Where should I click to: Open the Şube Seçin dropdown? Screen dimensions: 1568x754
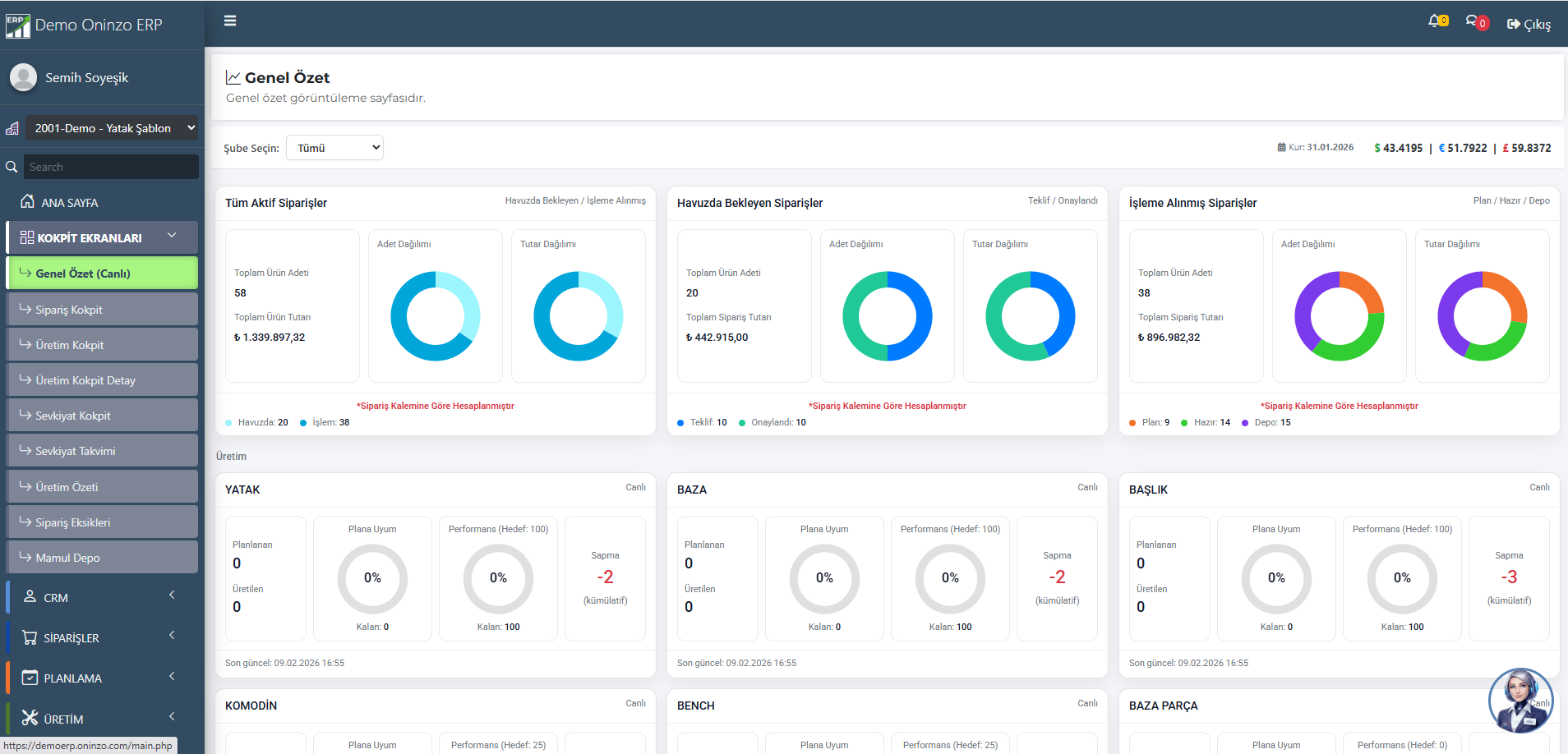pos(334,148)
